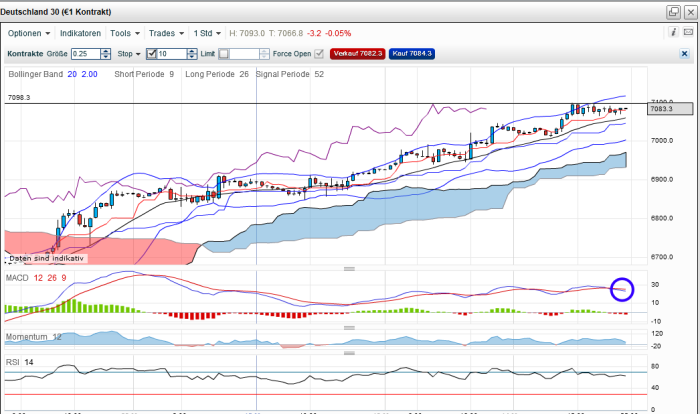Click the Verkauf 7082.3 sell button
700x414 pixels.
[358, 54]
